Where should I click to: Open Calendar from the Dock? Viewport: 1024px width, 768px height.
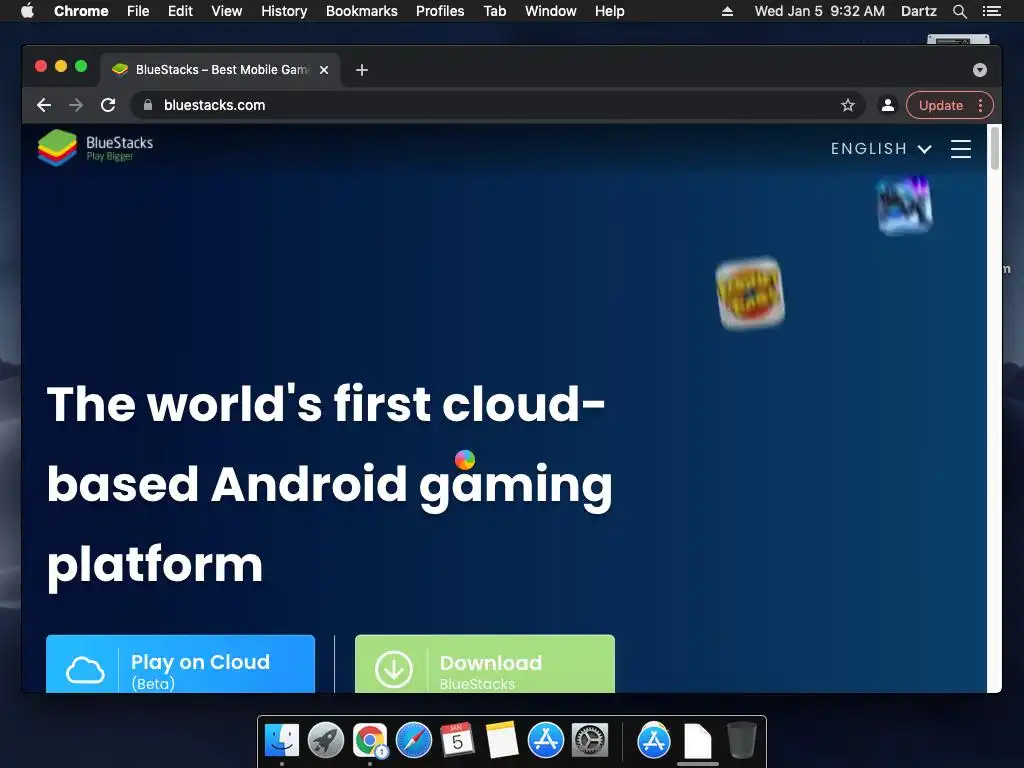[x=457, y=740]
